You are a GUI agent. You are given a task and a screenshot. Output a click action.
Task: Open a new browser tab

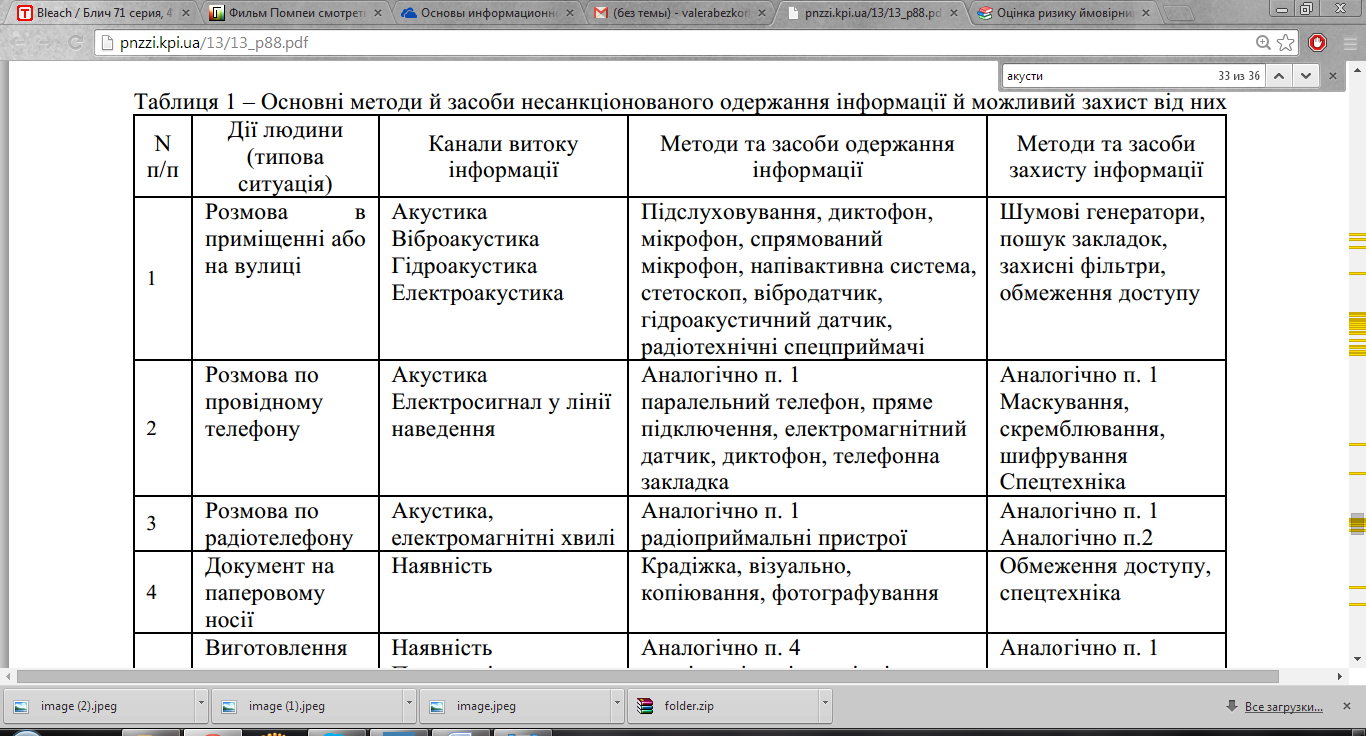coord(1180,14)
